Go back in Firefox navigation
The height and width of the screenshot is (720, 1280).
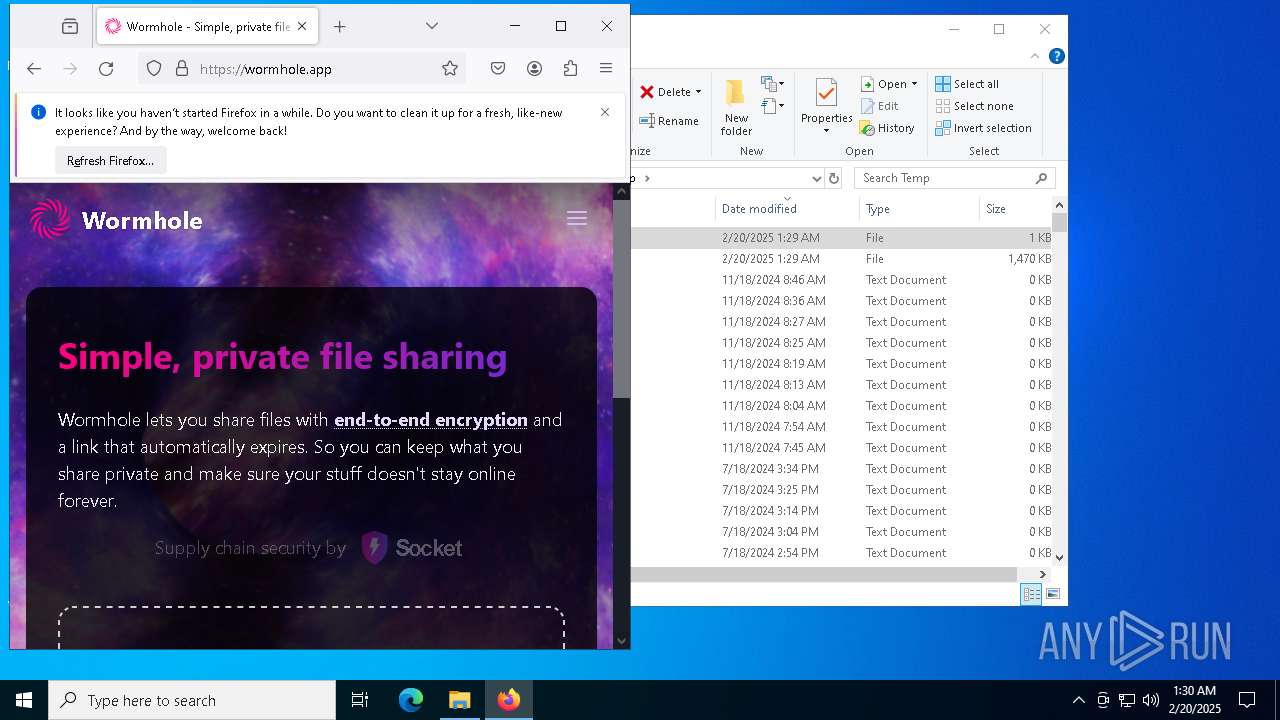(34, 69)
